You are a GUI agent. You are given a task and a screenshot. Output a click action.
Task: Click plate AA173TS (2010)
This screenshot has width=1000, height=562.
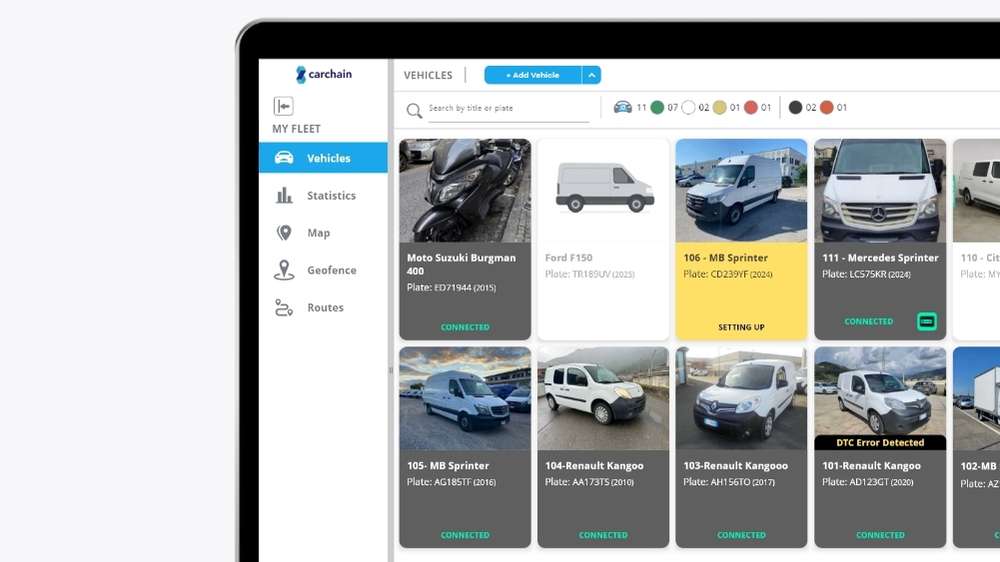589,482
